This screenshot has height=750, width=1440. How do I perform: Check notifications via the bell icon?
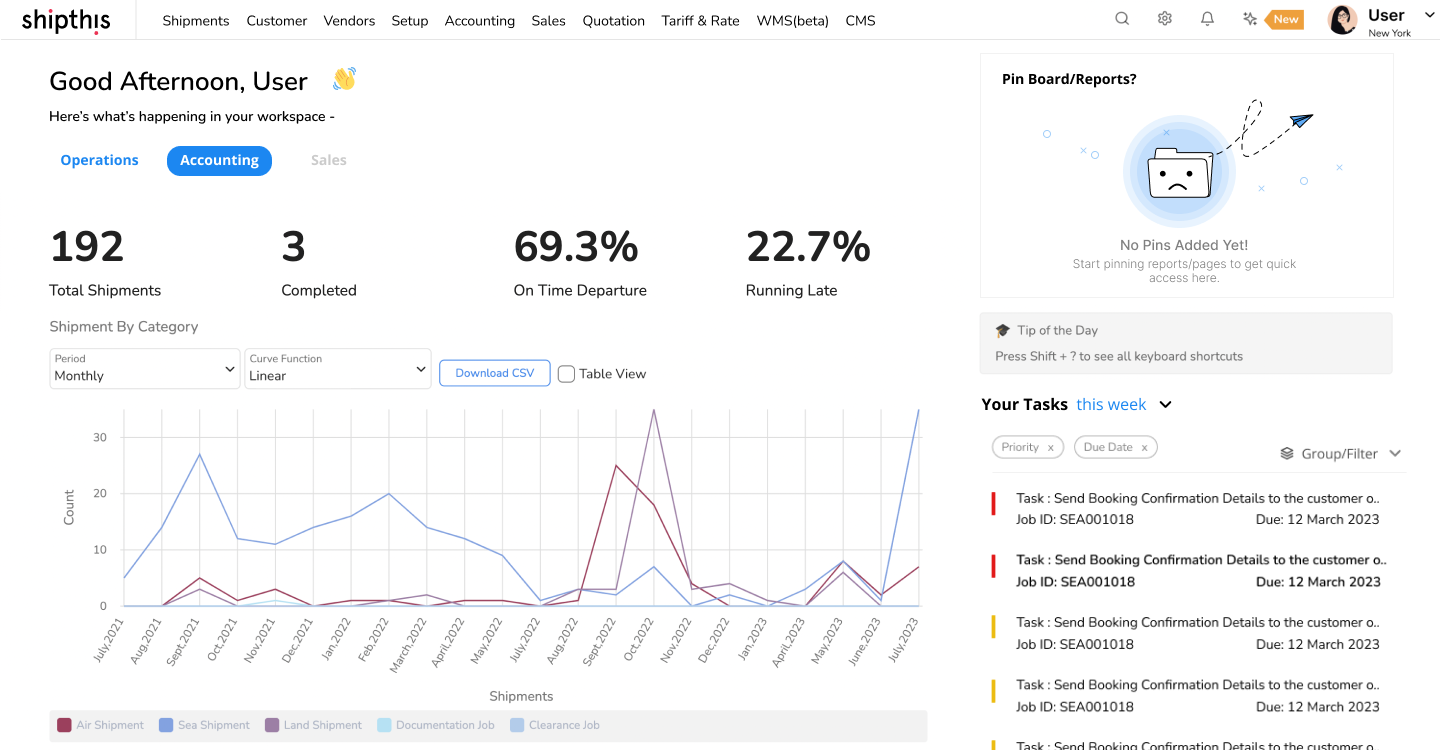point(1207,18)
